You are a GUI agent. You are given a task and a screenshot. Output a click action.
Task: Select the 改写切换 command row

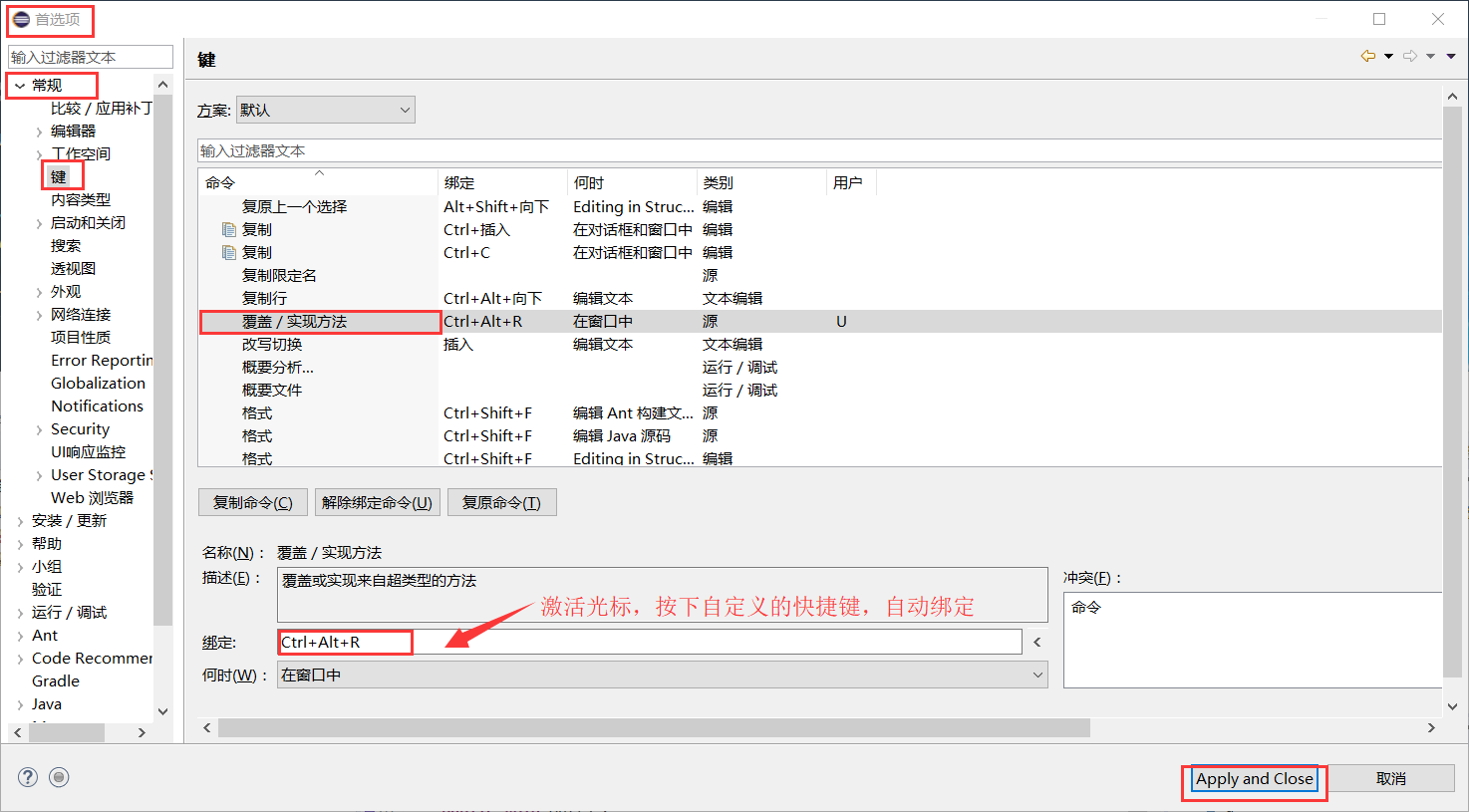(x=272, y=345)
